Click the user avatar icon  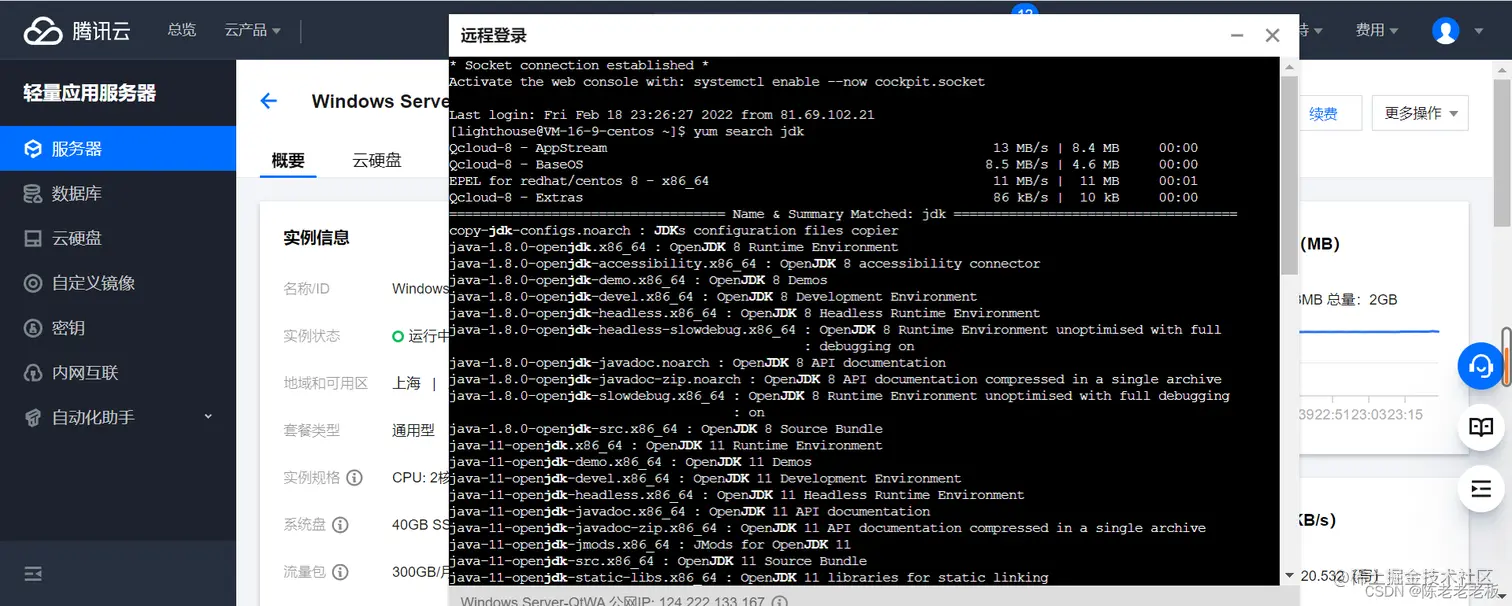click(1445, 31)
